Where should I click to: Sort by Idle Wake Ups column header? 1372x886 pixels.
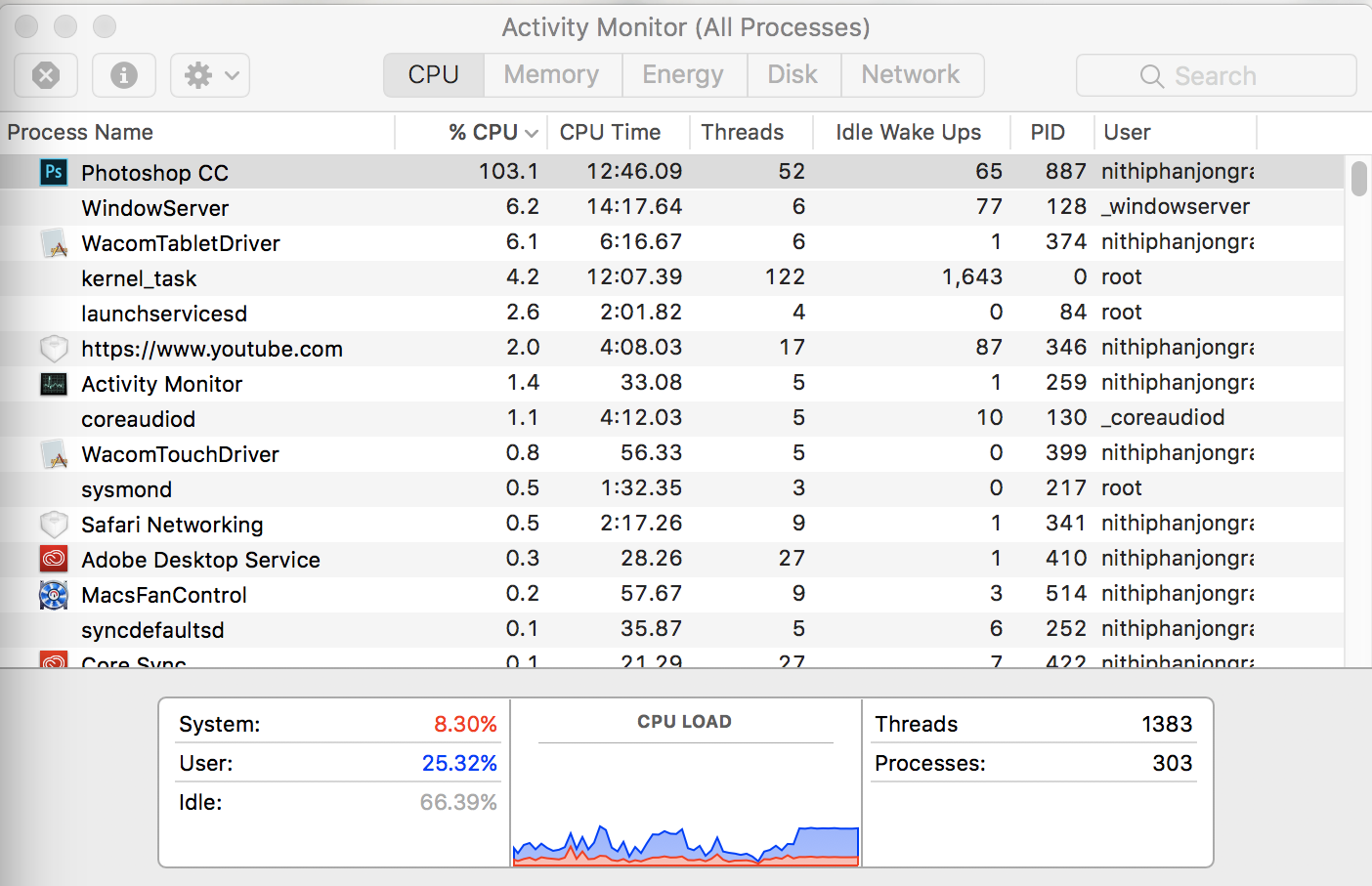[911, 132]
